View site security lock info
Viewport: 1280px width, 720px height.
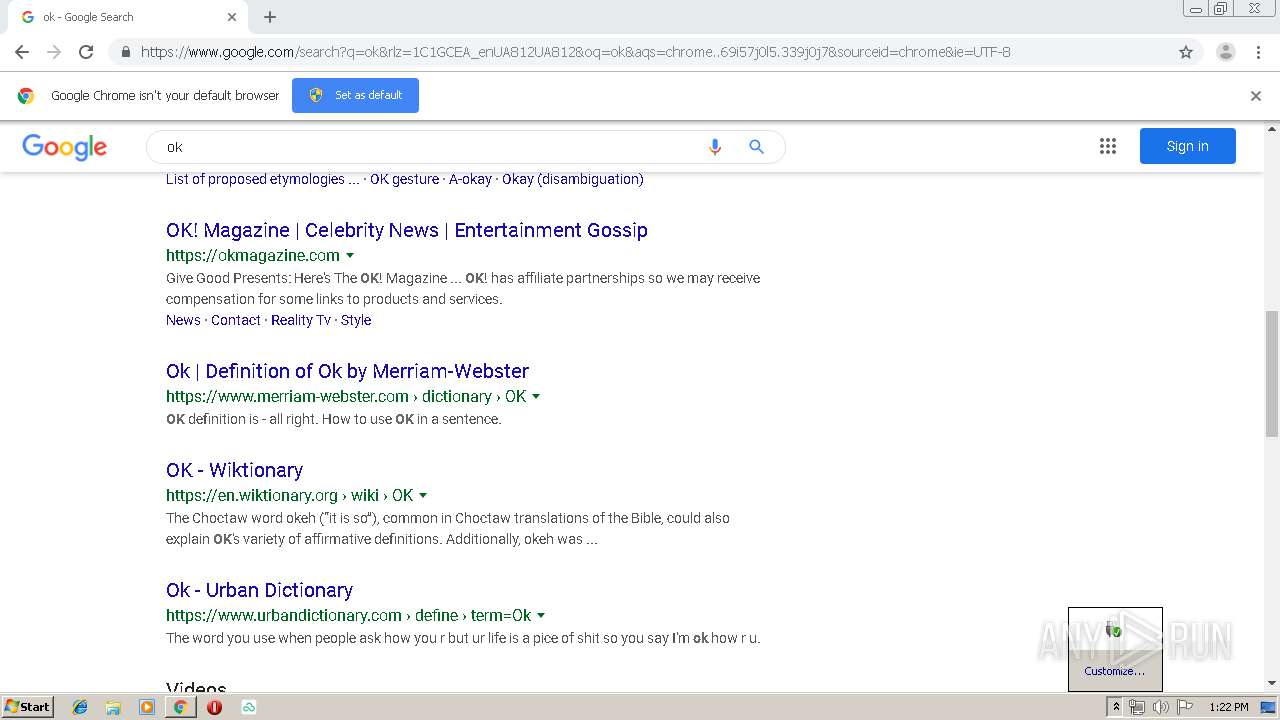[125, 52]
